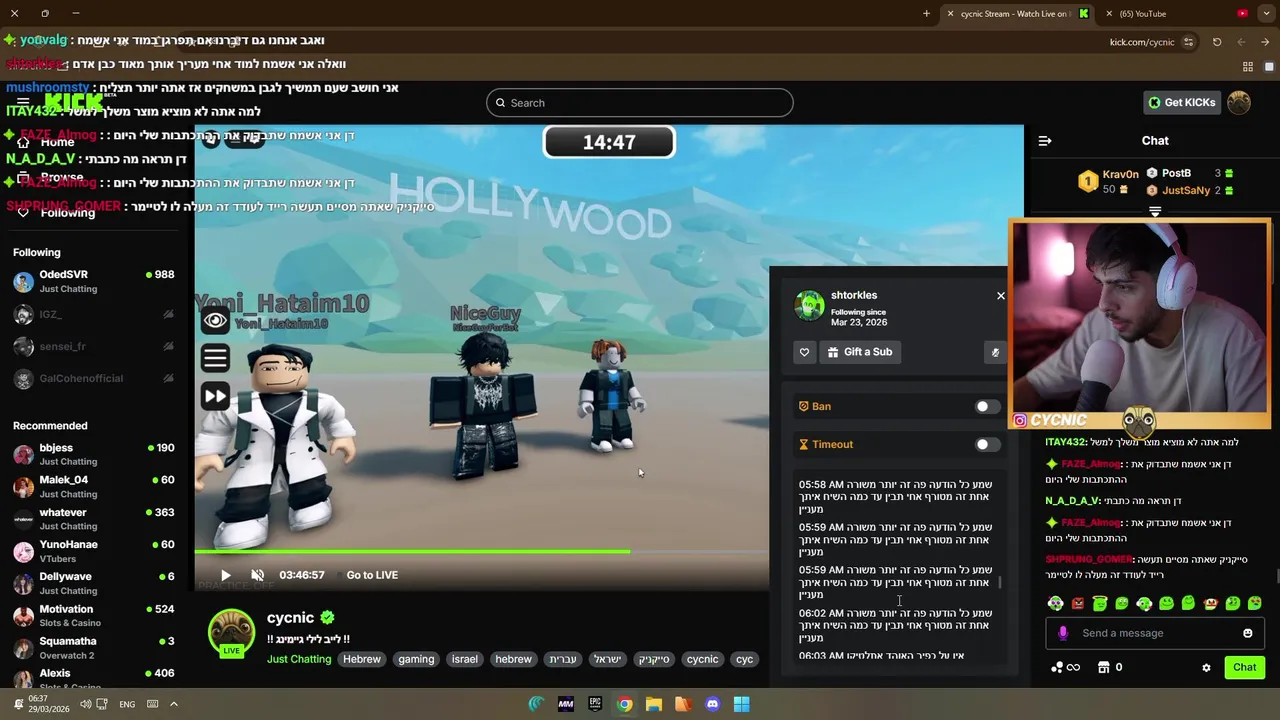This screenshot has height=720, width=1280.
Task: Close the shtorkles user card
Action: [1000, 296]
